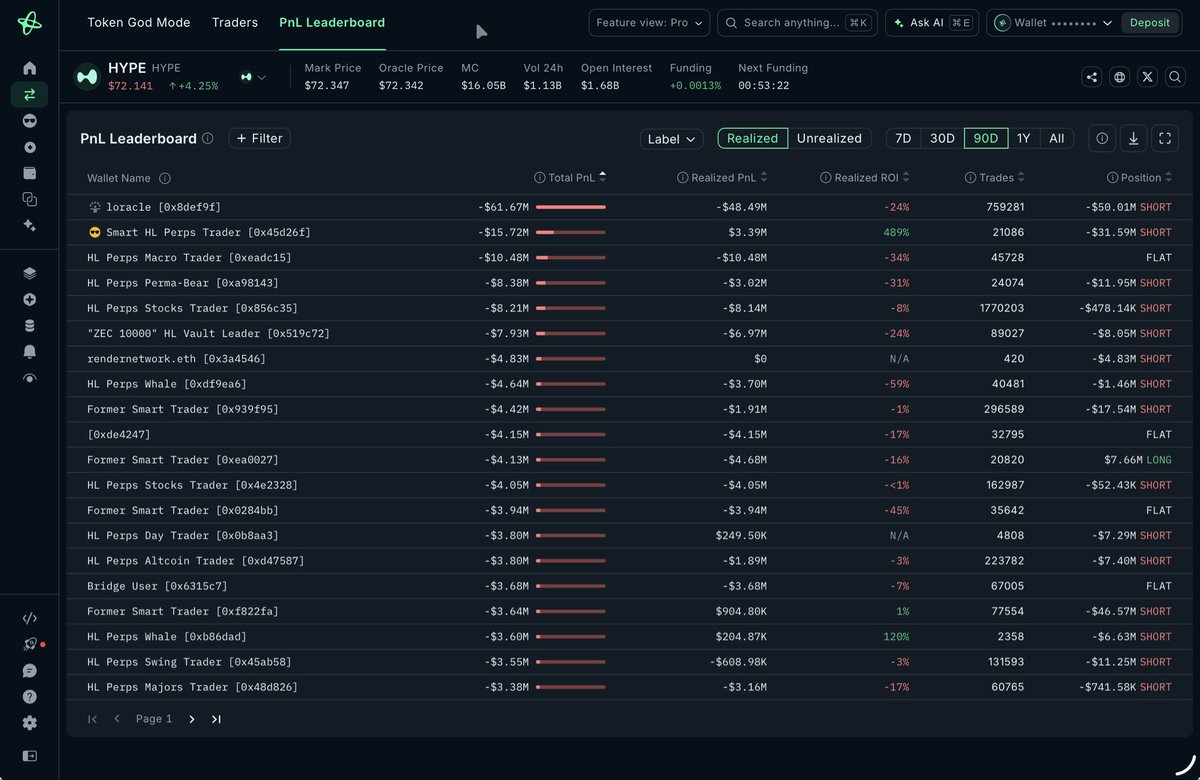Expand the Feature view: Pro dropdown
The height and width of the screenshot is (780, 1200).
649,23
